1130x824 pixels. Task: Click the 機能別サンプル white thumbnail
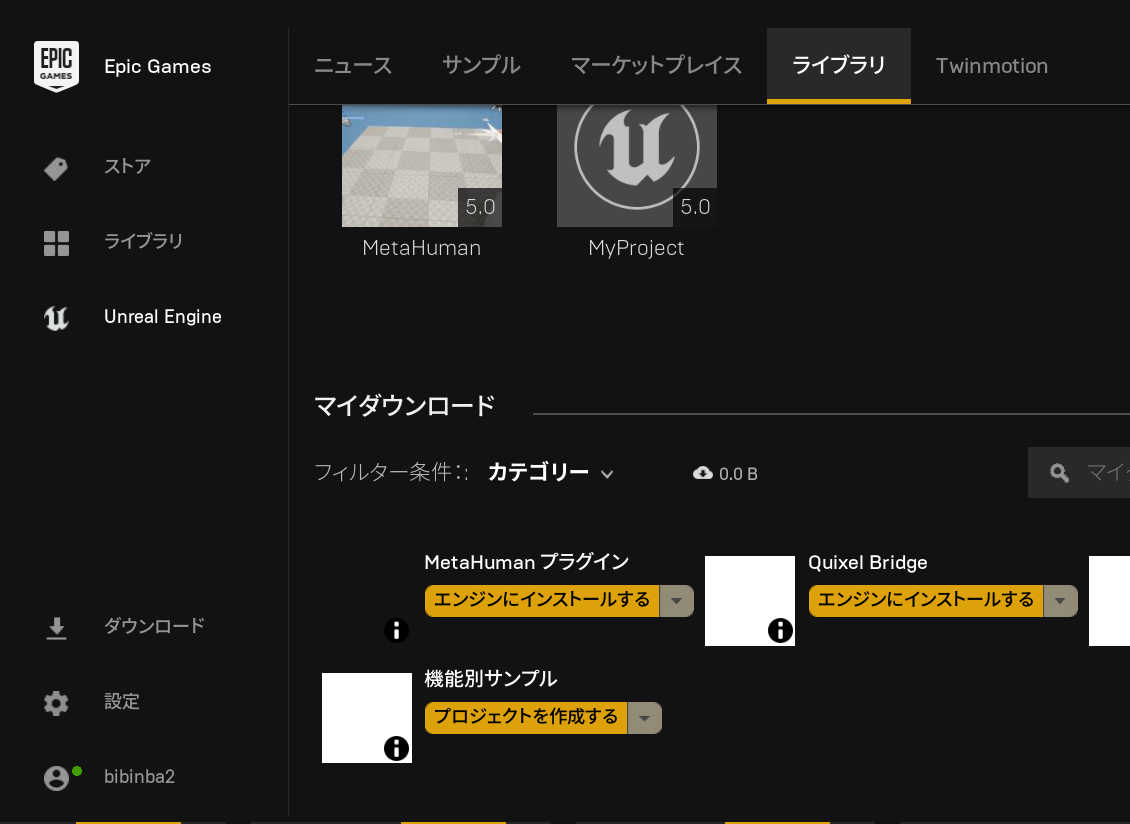pos(367,718)
